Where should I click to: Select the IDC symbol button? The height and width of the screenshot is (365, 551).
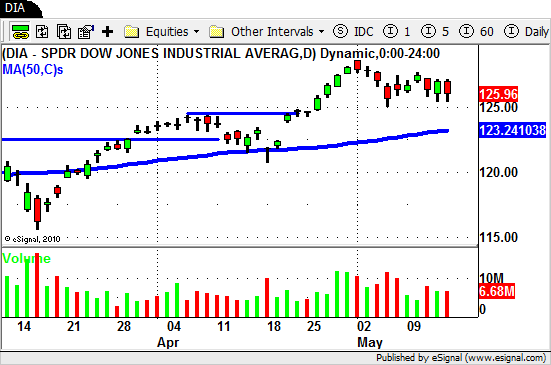click(363, 32)
